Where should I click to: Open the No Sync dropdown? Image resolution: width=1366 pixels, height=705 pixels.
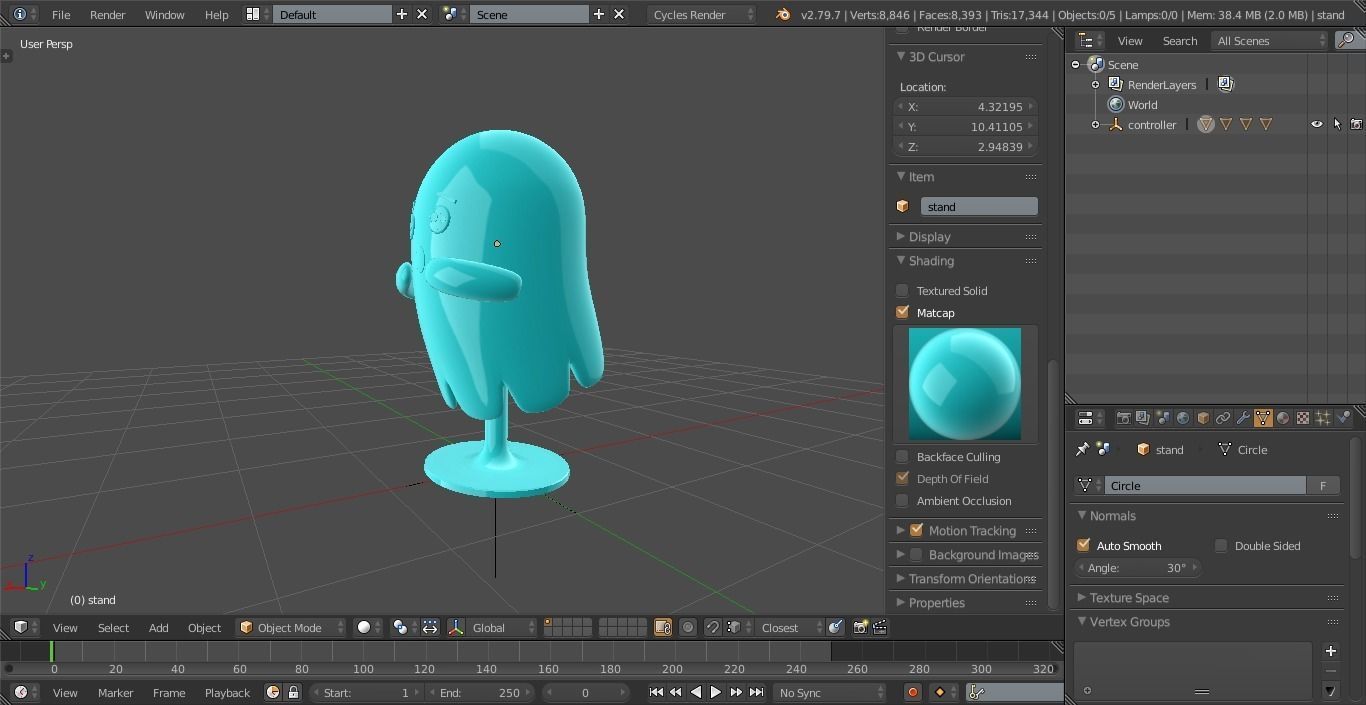[830, 692]
